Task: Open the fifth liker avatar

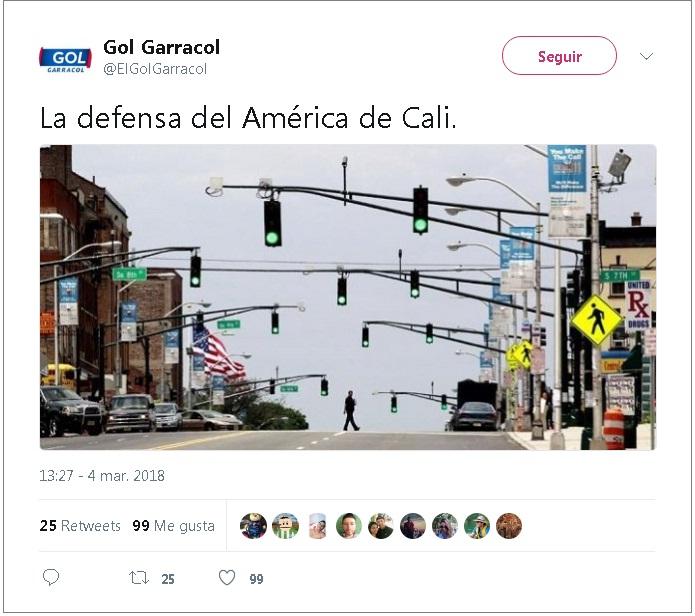Action: [x=381, y=526]
